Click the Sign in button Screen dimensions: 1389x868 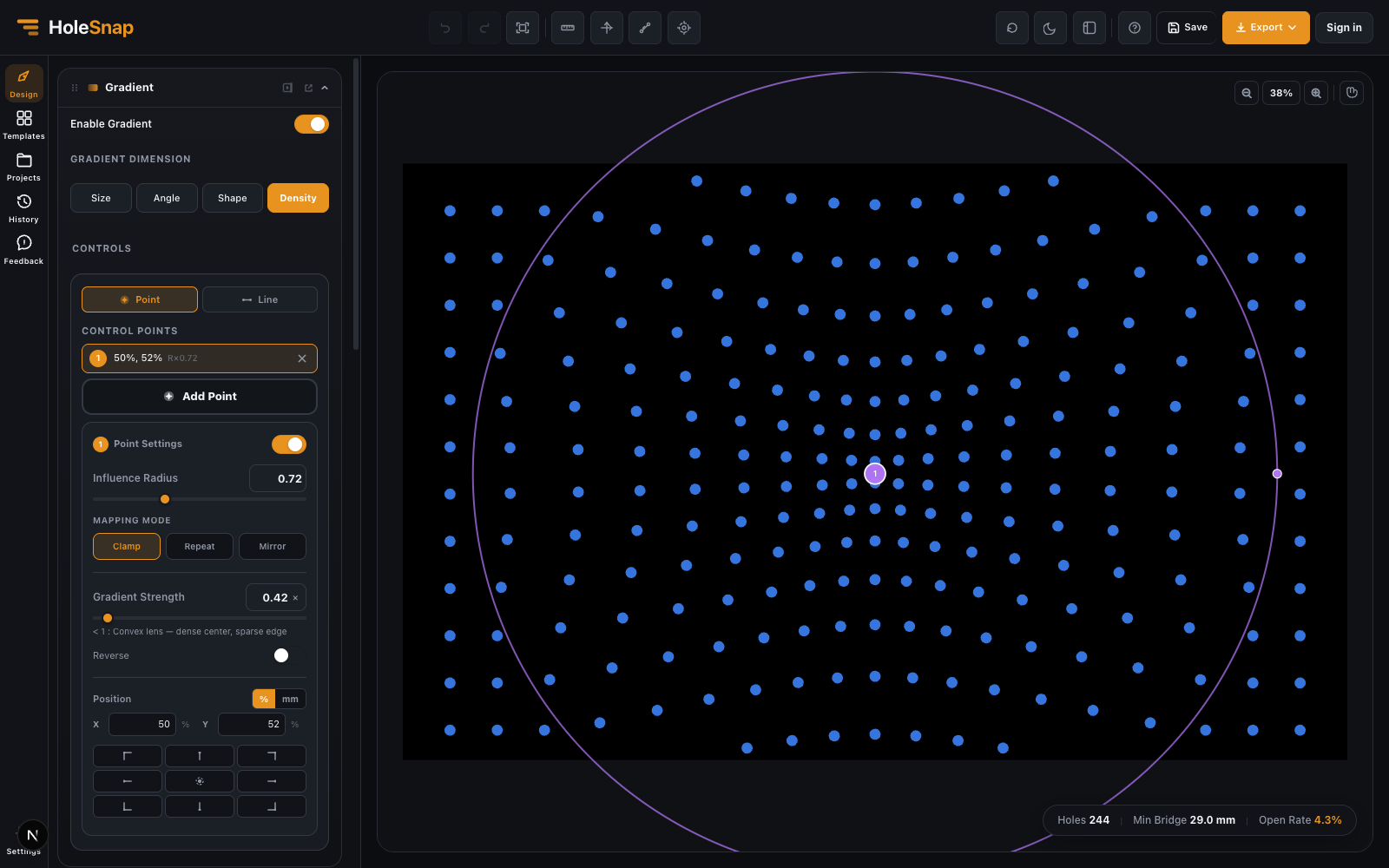click(x=1344, y=28)
